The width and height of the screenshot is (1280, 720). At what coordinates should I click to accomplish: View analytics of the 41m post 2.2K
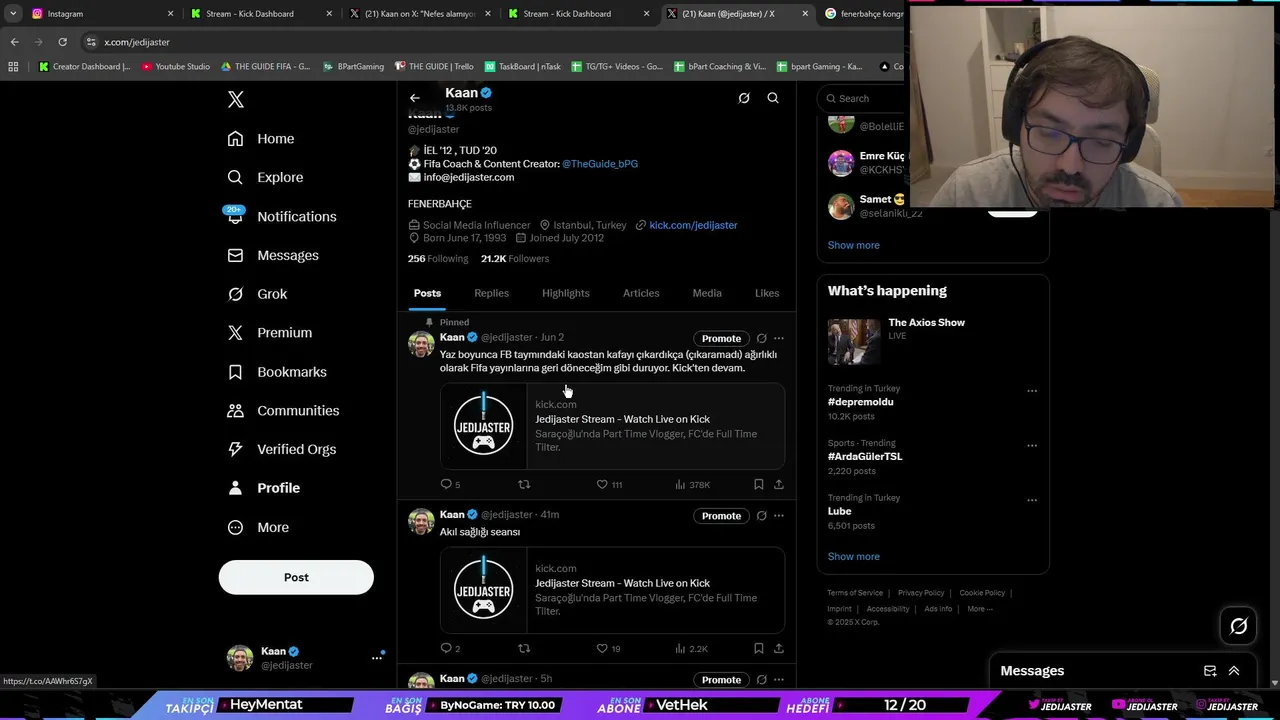tap(691, 648)
